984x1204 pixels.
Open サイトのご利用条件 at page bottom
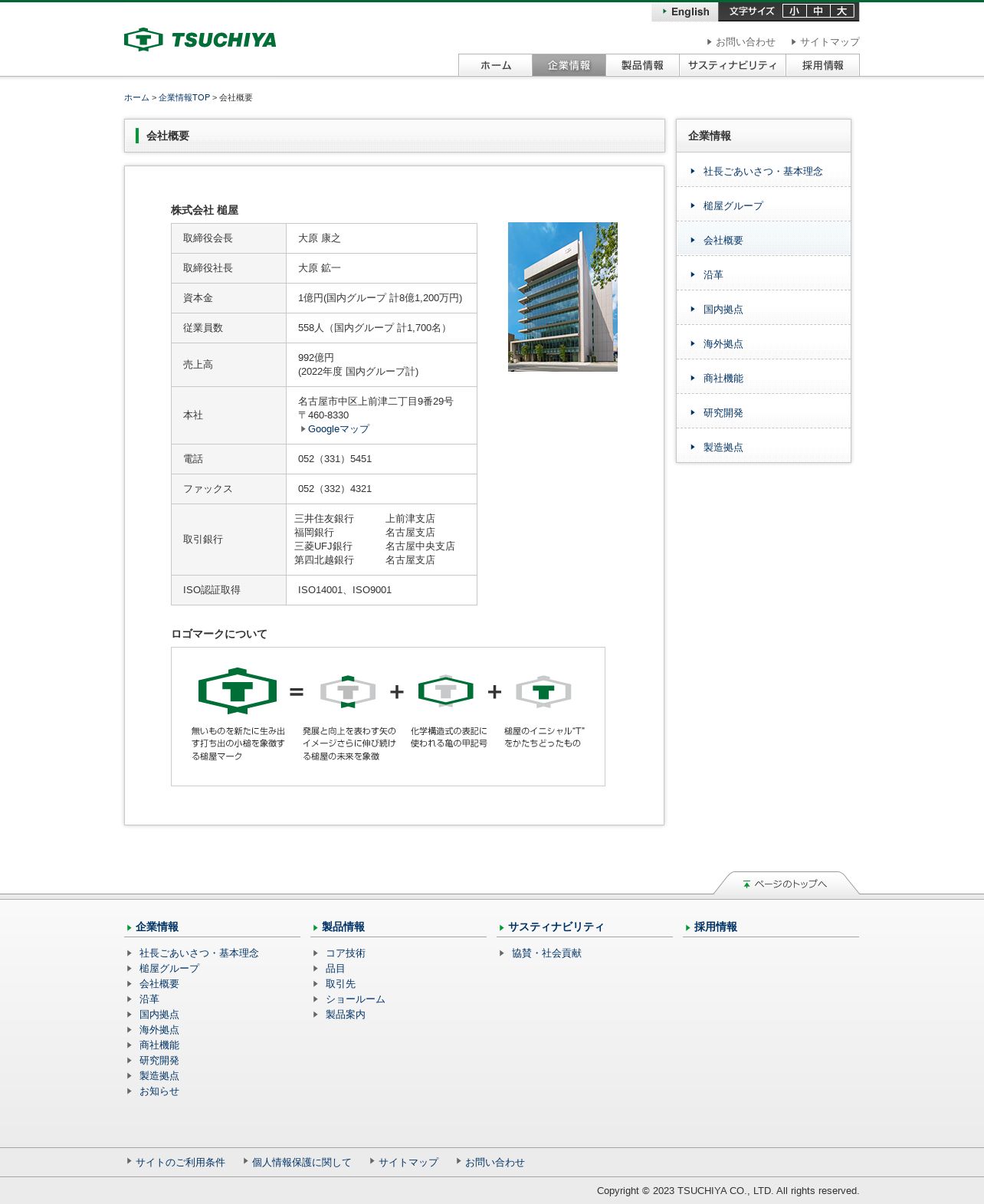point(180,1163)
